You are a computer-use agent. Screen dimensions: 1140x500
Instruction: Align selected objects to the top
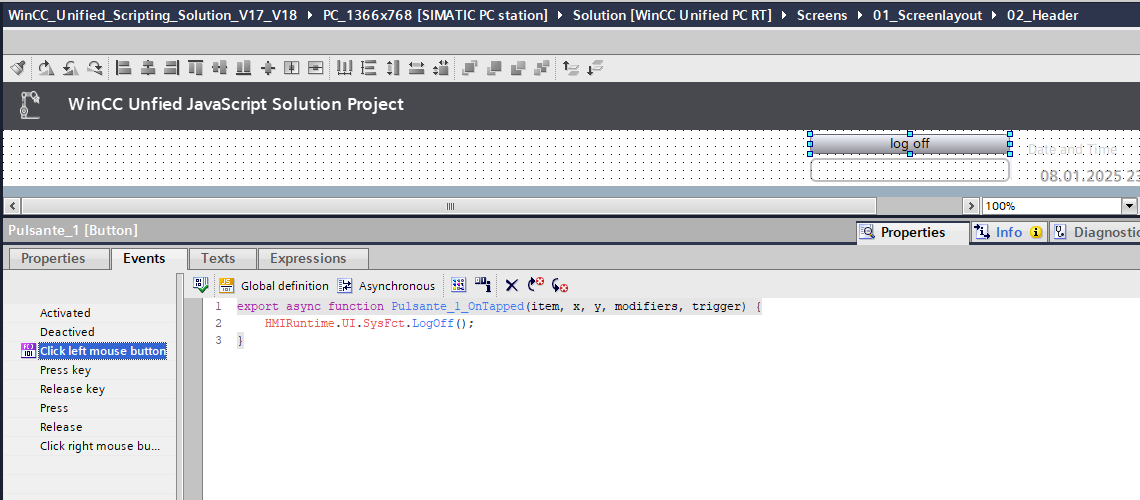(x=195, y=68)
